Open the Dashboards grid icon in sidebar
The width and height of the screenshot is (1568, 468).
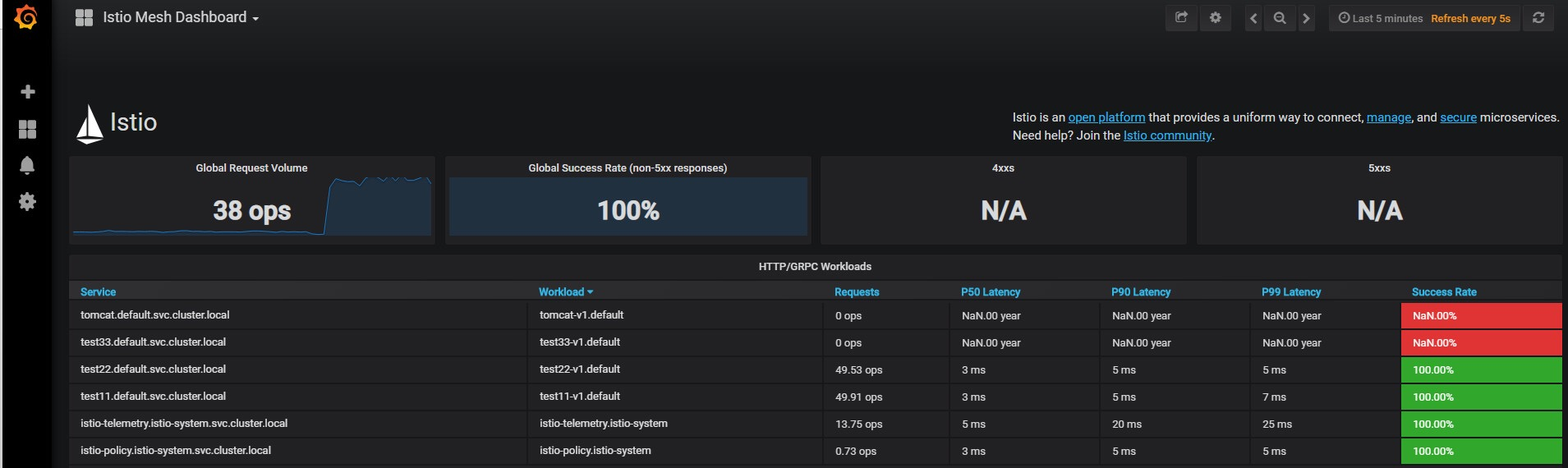(x=27, y=129)
